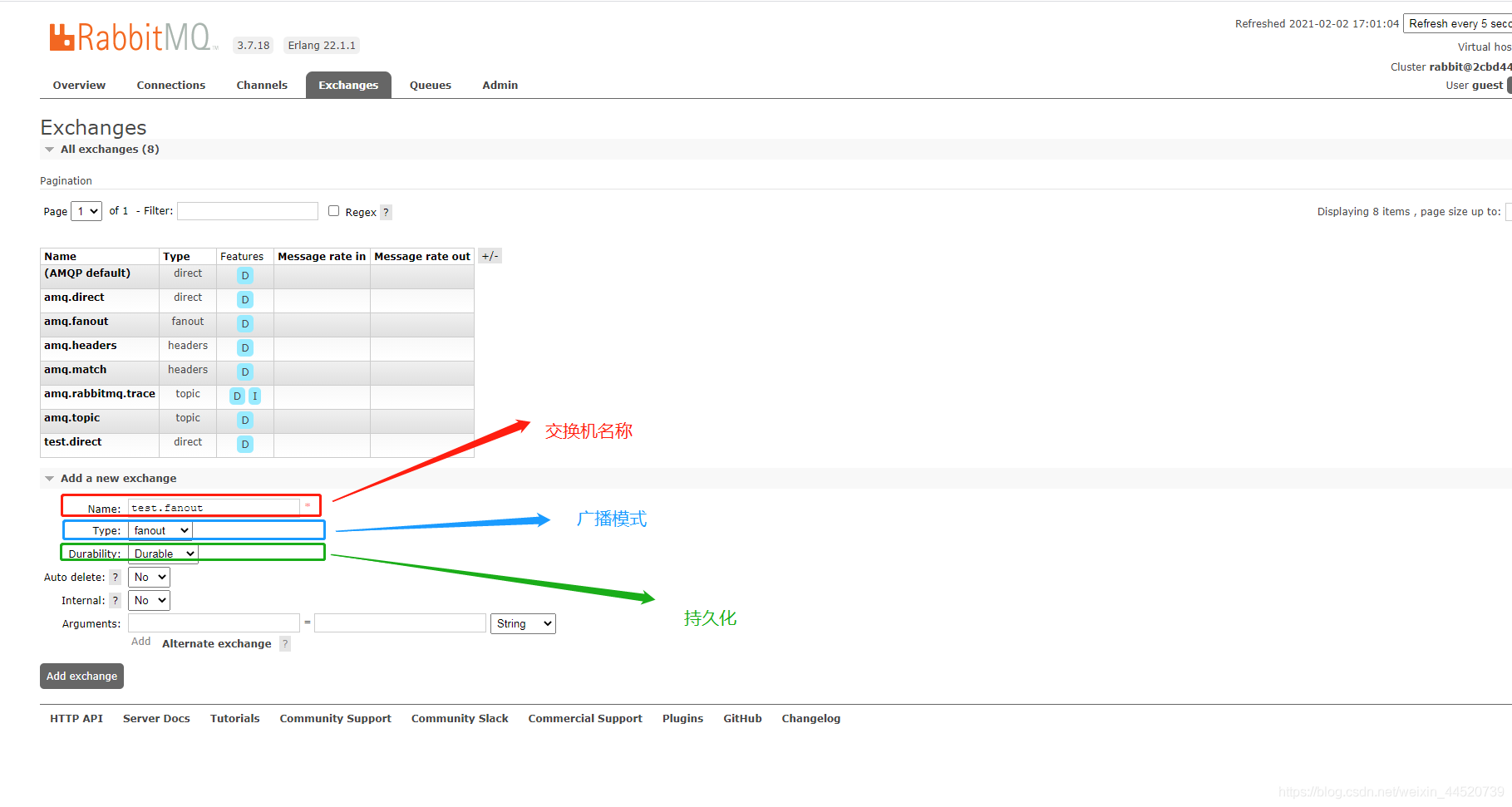Click the D feature badge for amq.fanout
1512x807 pixels.
click(x=245, y=324)
